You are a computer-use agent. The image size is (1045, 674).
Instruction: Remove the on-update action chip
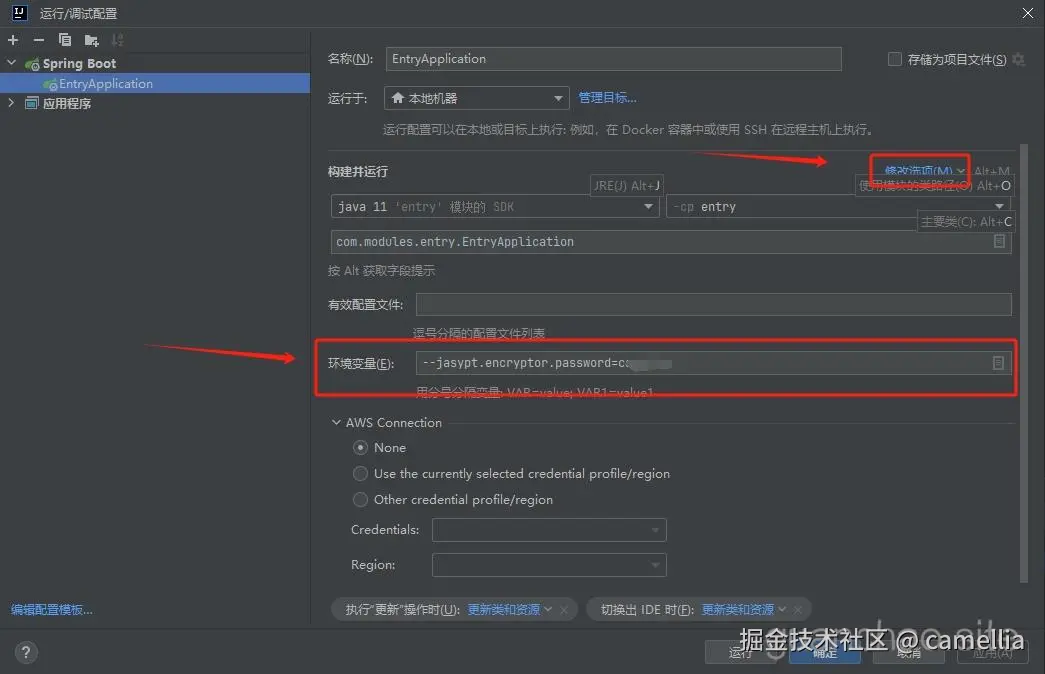click(x=564, y=609)
